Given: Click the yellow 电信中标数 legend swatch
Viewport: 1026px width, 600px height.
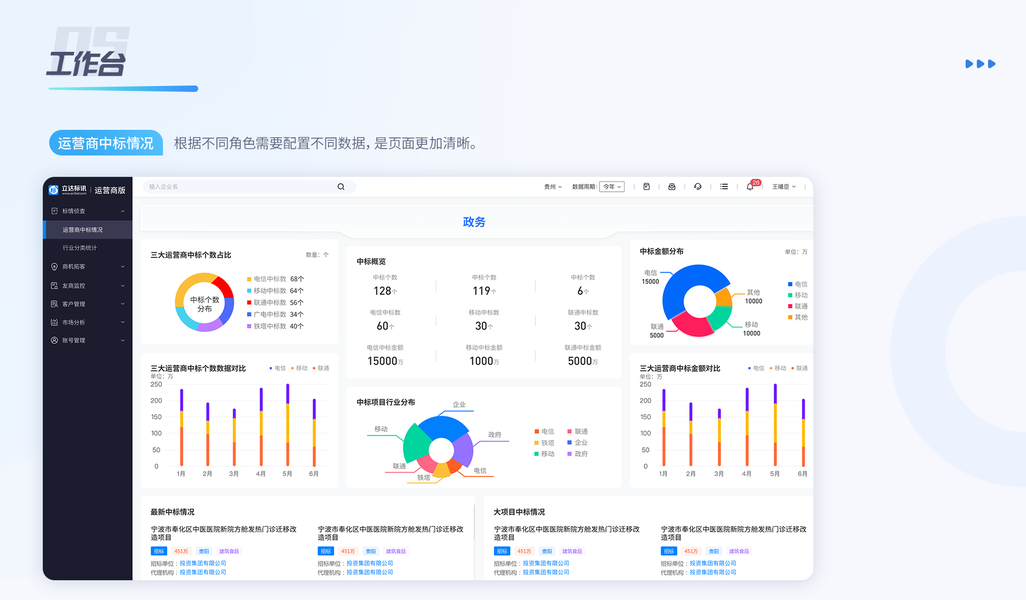Looking at the screenshot, I should (x=249, y=279).
